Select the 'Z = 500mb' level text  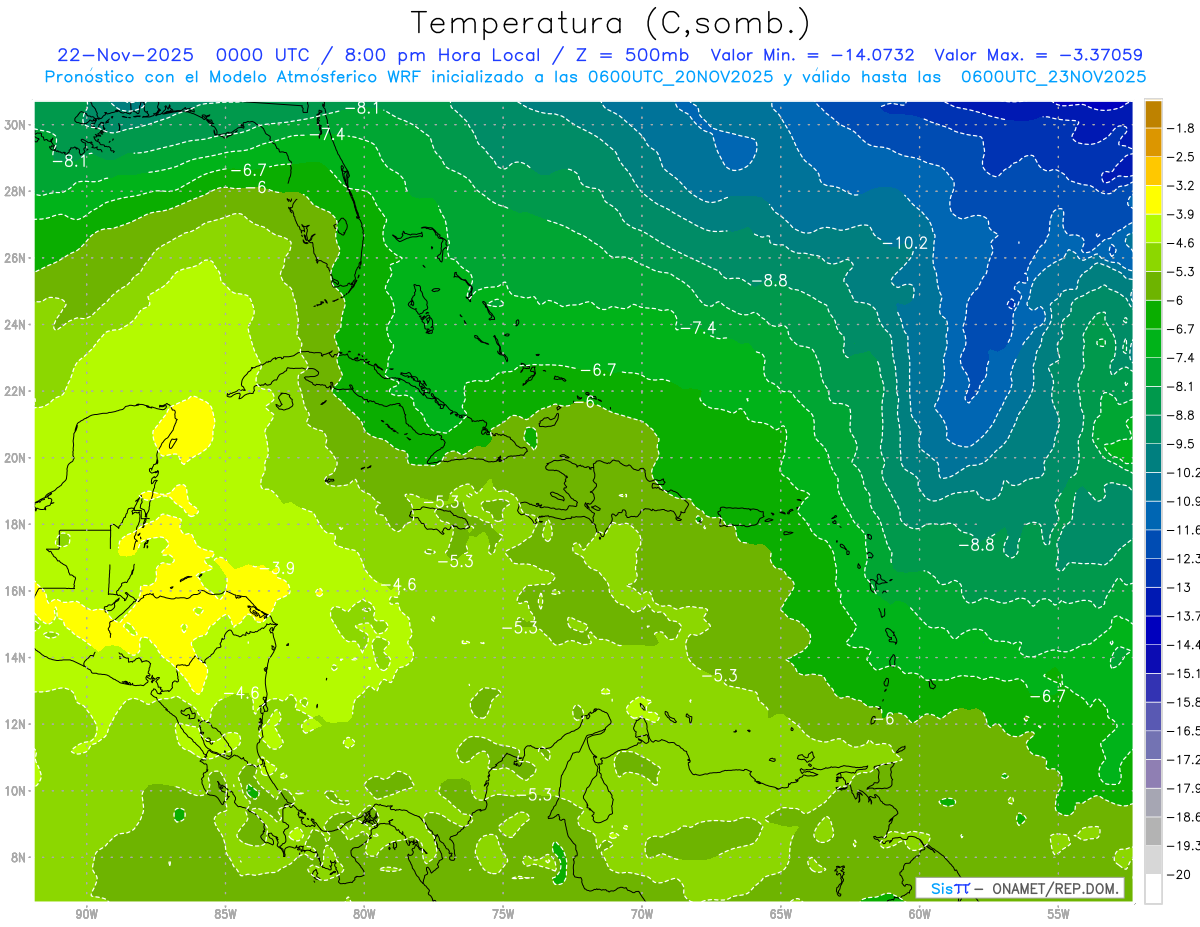(x=629, y=55)
